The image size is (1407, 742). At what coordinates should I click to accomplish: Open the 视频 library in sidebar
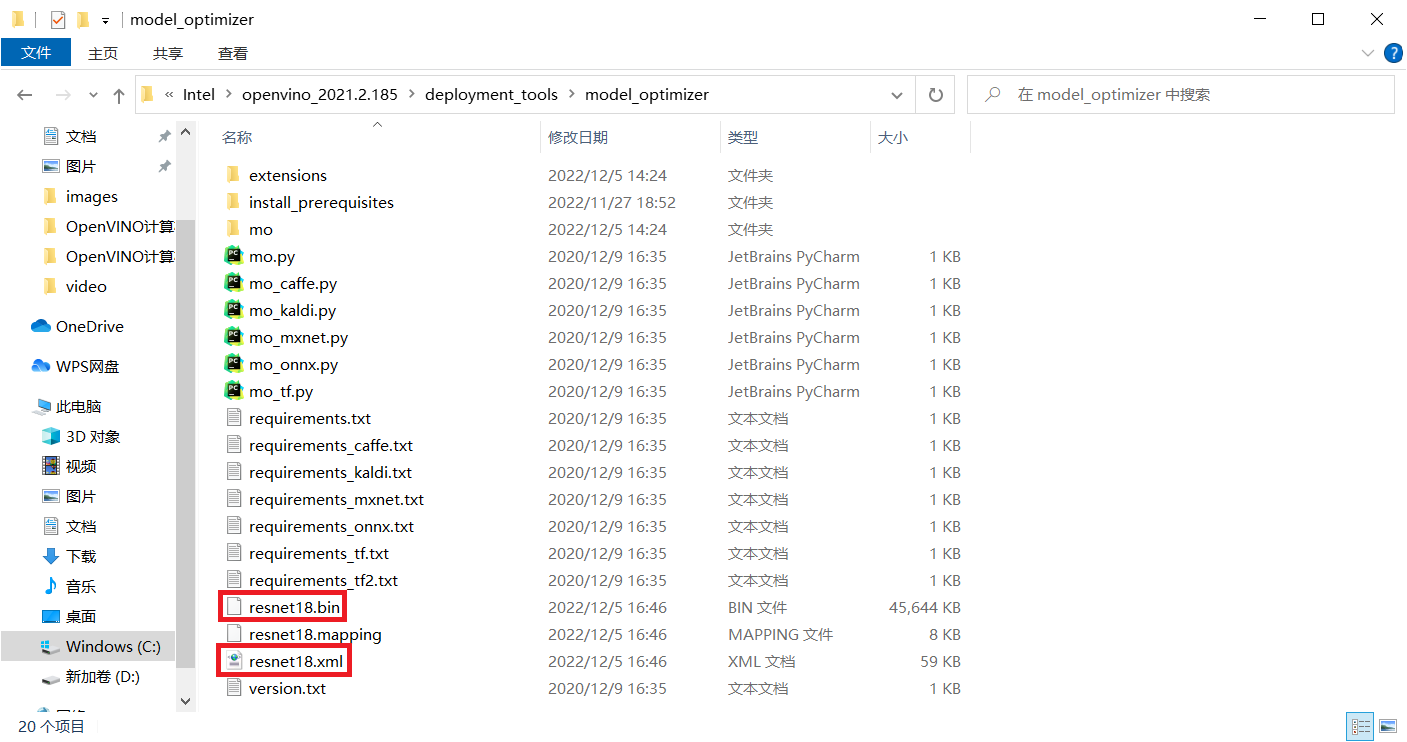point(69,466)
